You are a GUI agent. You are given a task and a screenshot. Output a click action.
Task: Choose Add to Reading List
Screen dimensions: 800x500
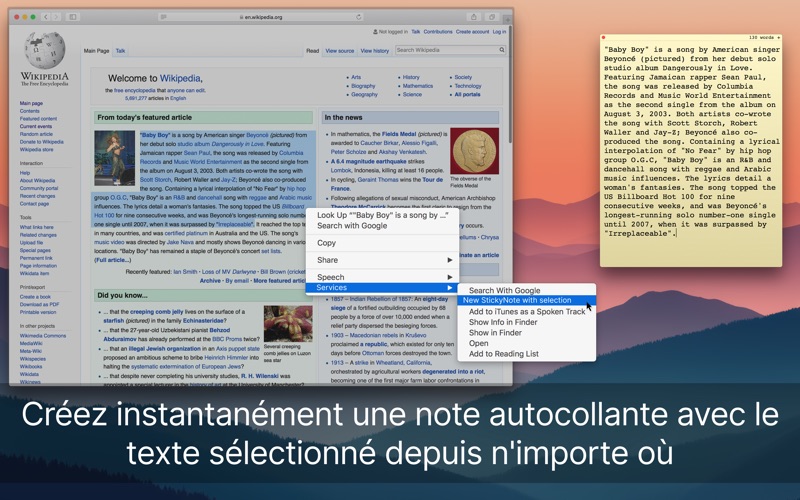(x=527, y=354)
